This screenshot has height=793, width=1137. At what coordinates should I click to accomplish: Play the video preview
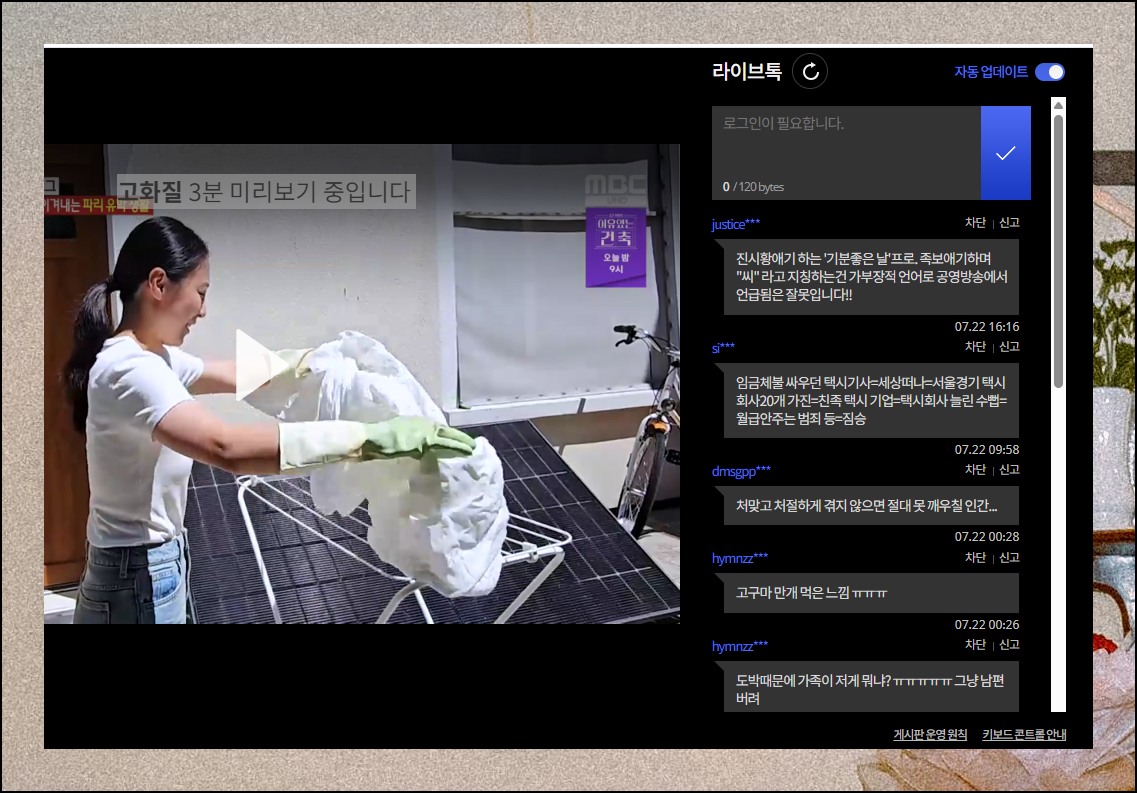click(262, 365)
